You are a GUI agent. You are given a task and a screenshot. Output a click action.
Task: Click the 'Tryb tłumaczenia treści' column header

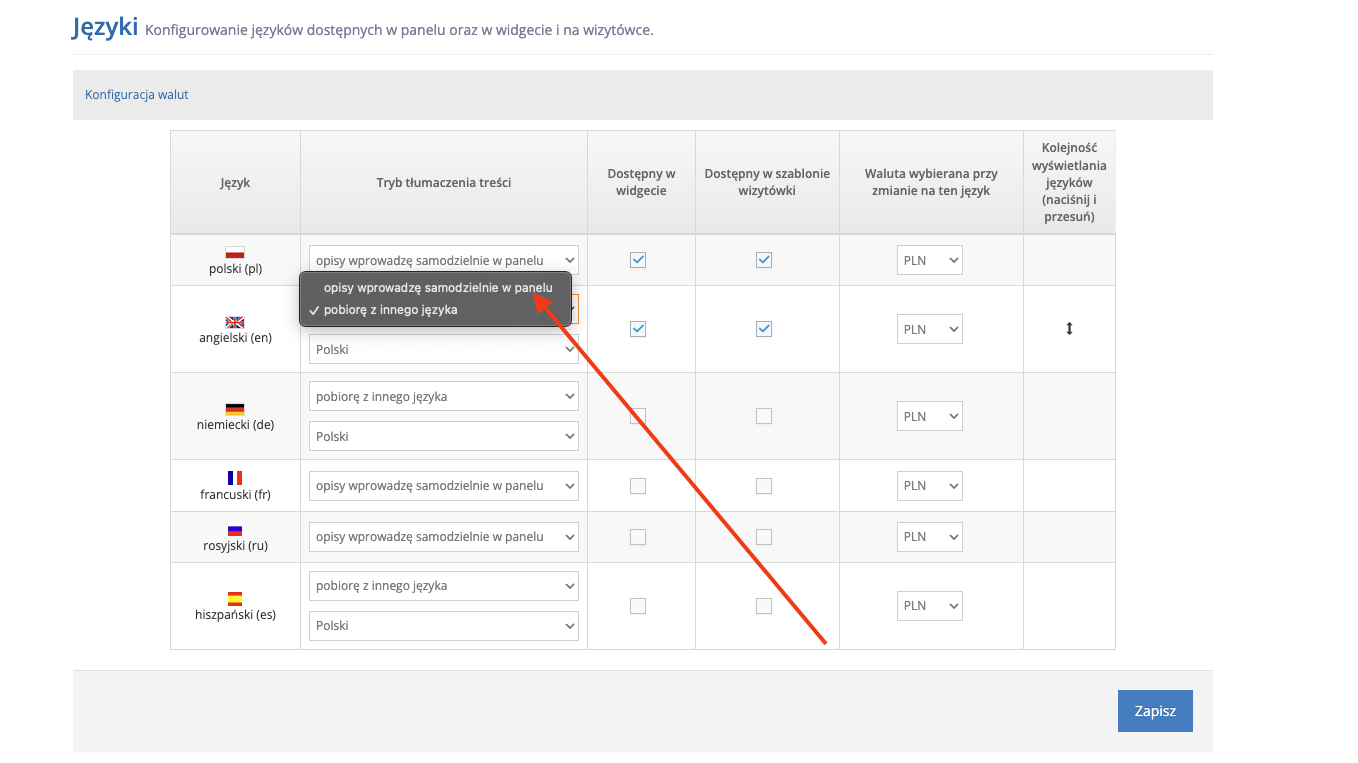[444, 182]
